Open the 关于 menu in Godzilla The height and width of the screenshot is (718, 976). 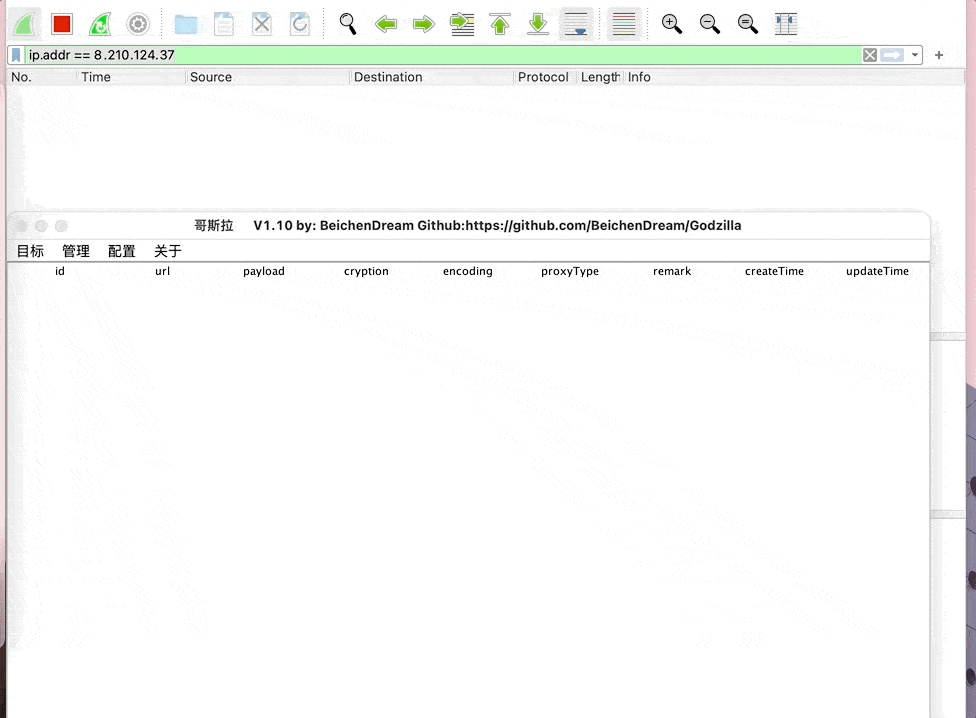(167, 251)
